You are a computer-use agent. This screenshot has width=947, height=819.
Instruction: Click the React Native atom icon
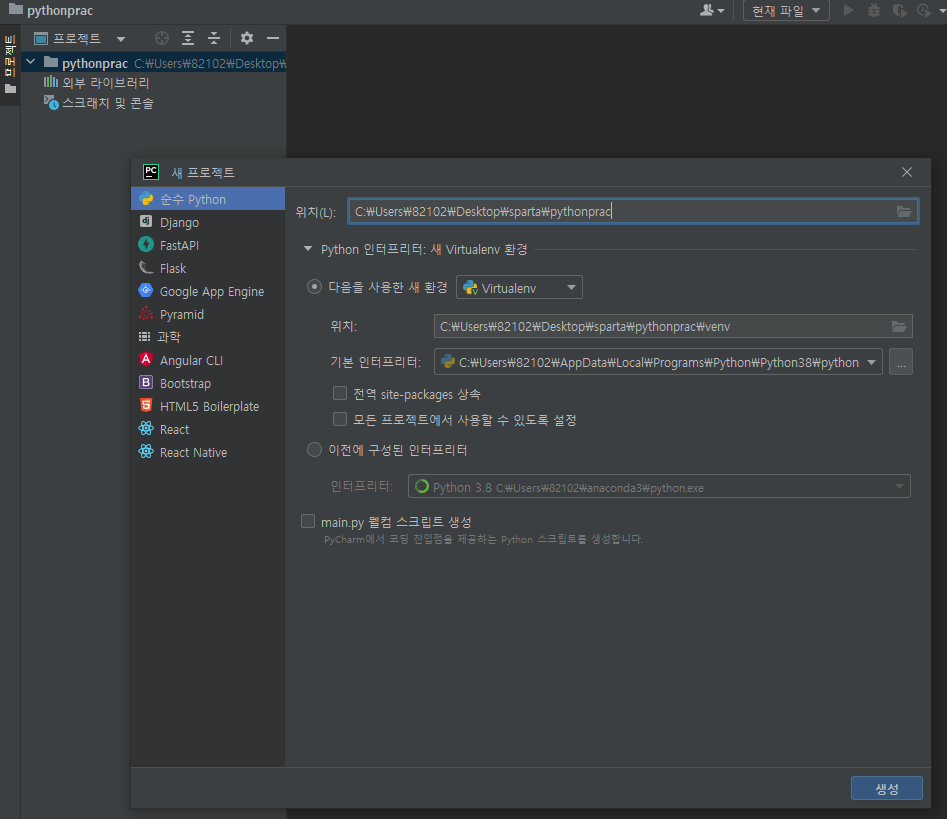pyautogui.click(x=146, y=452)
